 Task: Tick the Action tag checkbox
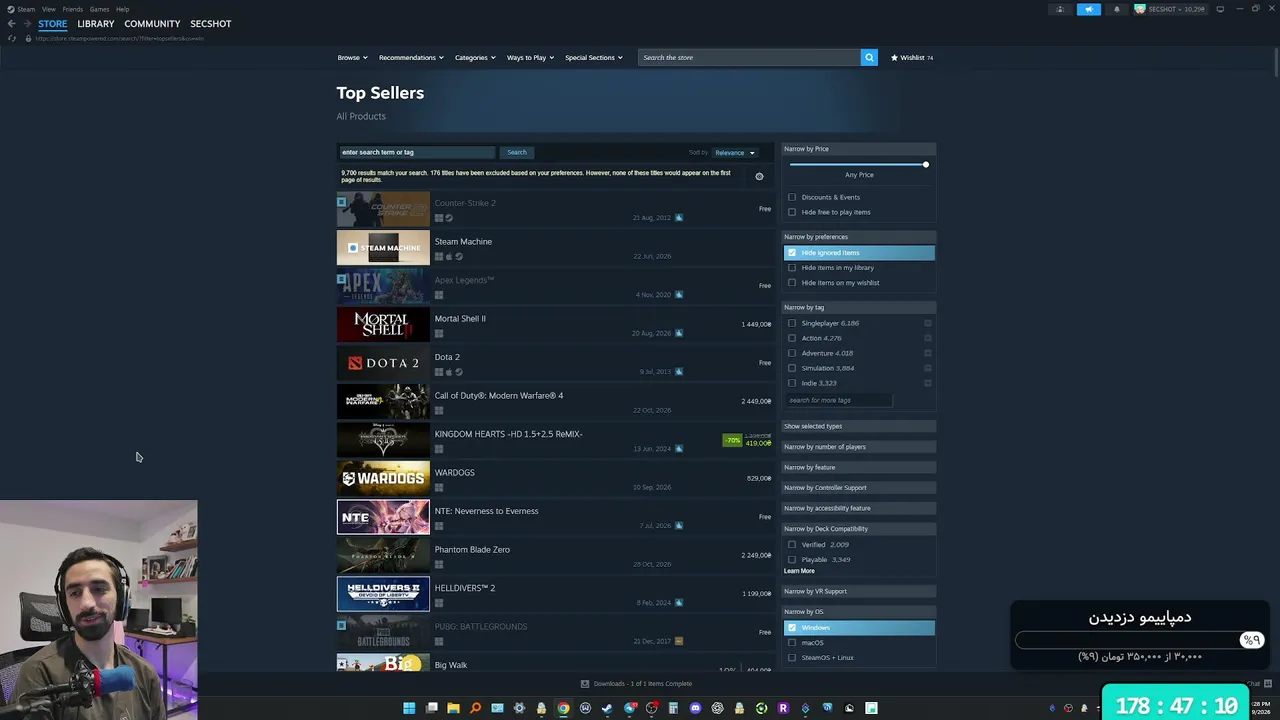792,338
